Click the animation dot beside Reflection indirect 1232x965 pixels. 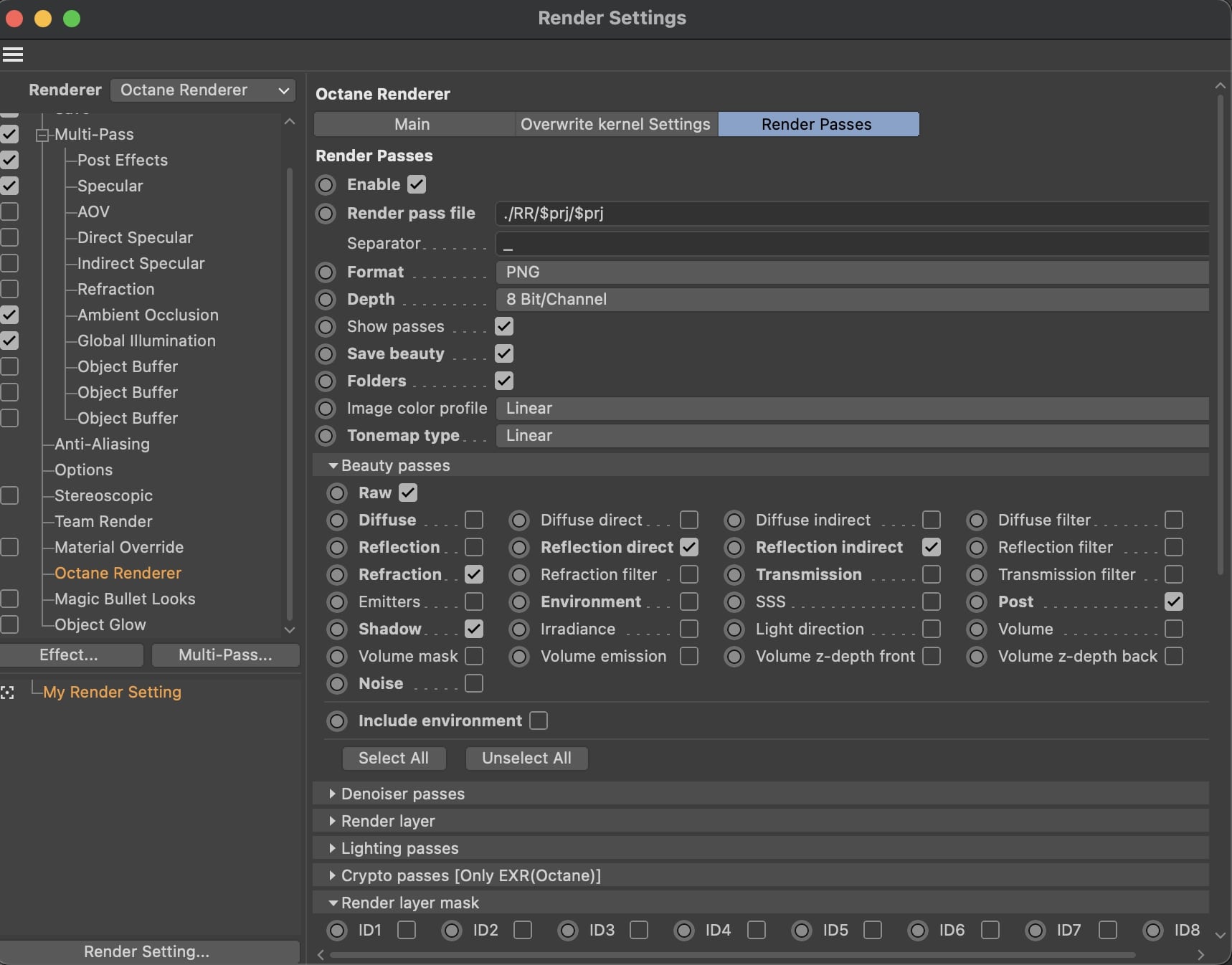(x=734, y=548)
